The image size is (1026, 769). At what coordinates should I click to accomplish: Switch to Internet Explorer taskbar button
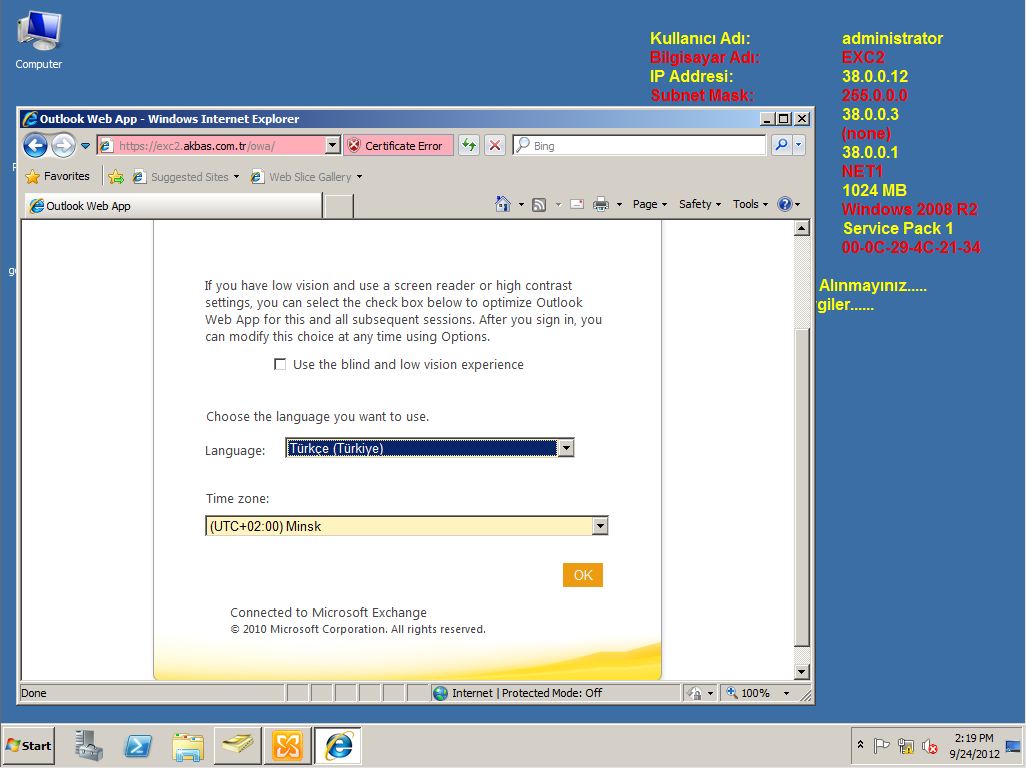(x=338, y=745)
